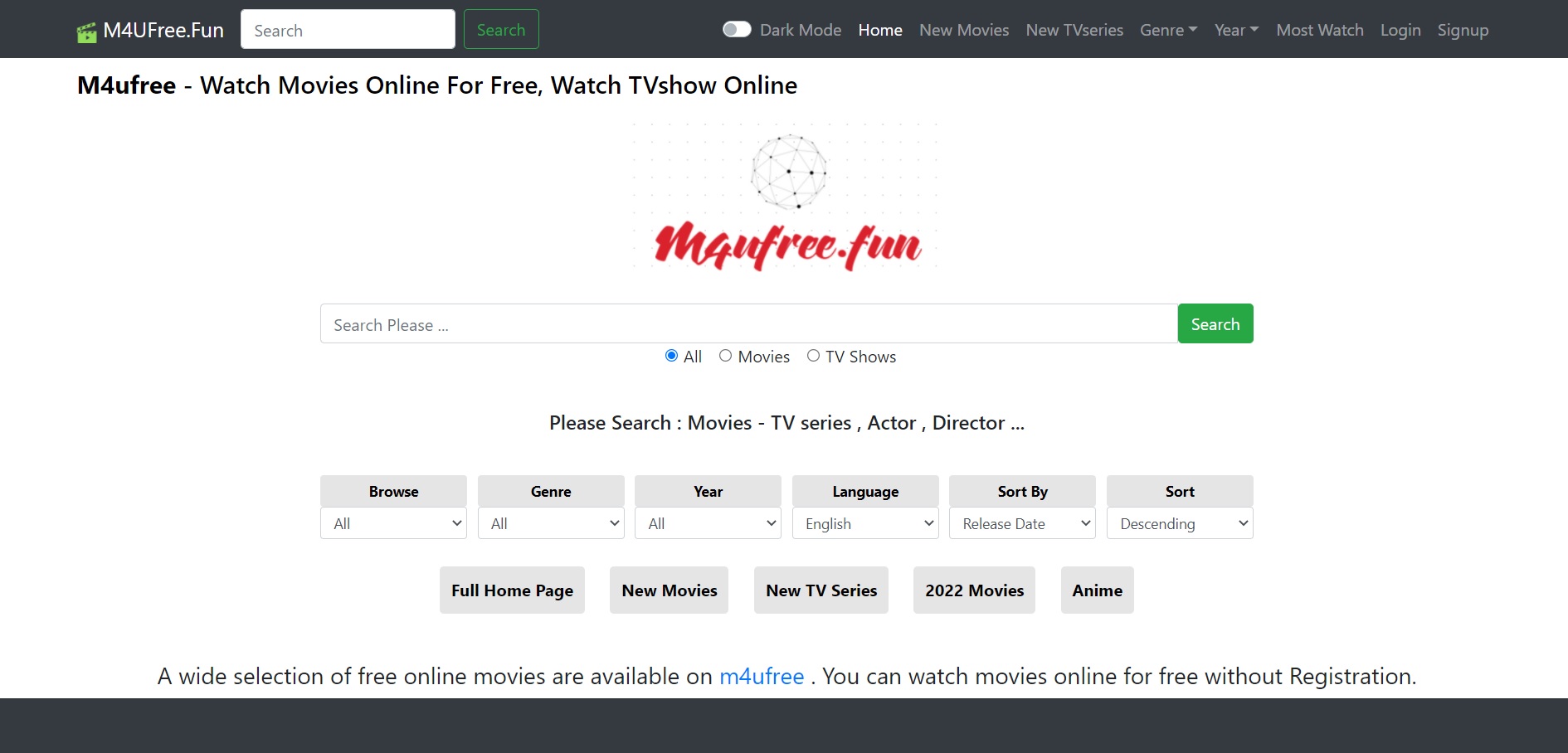Image resolution: width=1568 pixels, height=753 pixels.
Task: Go to Home in the navbar
Action: click(x=880, y=30)
